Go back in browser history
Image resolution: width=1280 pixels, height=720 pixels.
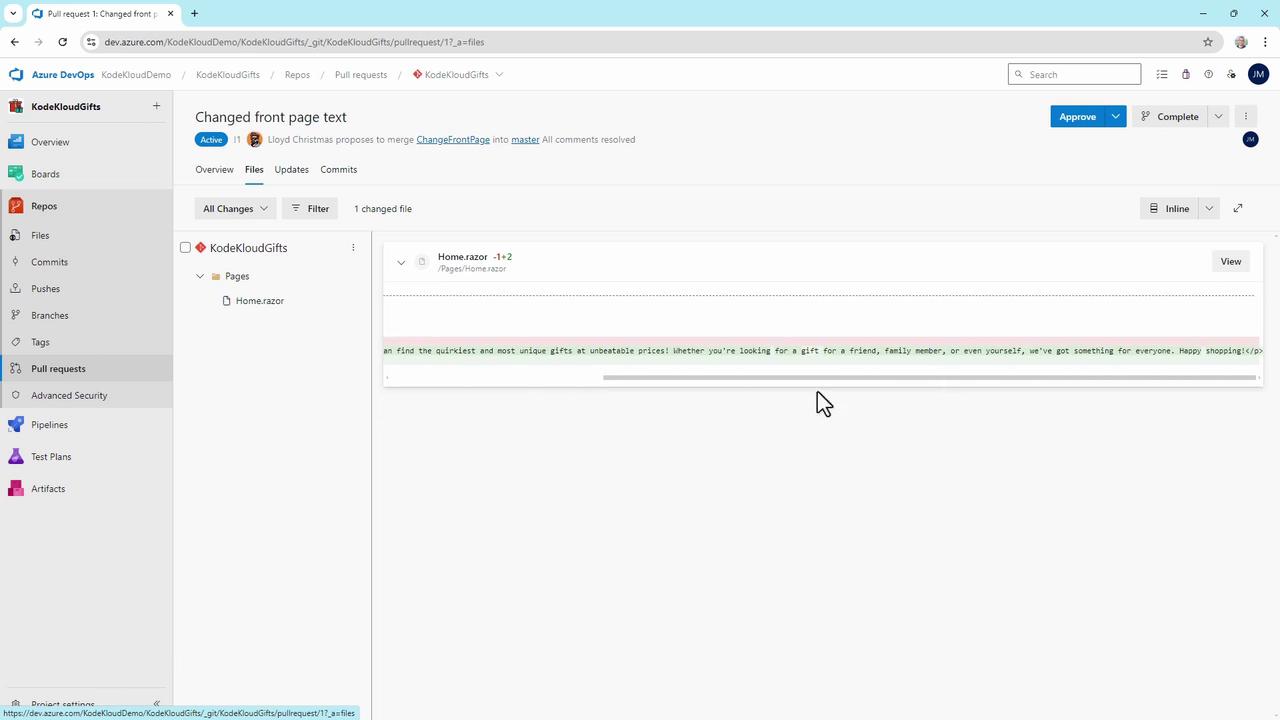click(15, 42)
